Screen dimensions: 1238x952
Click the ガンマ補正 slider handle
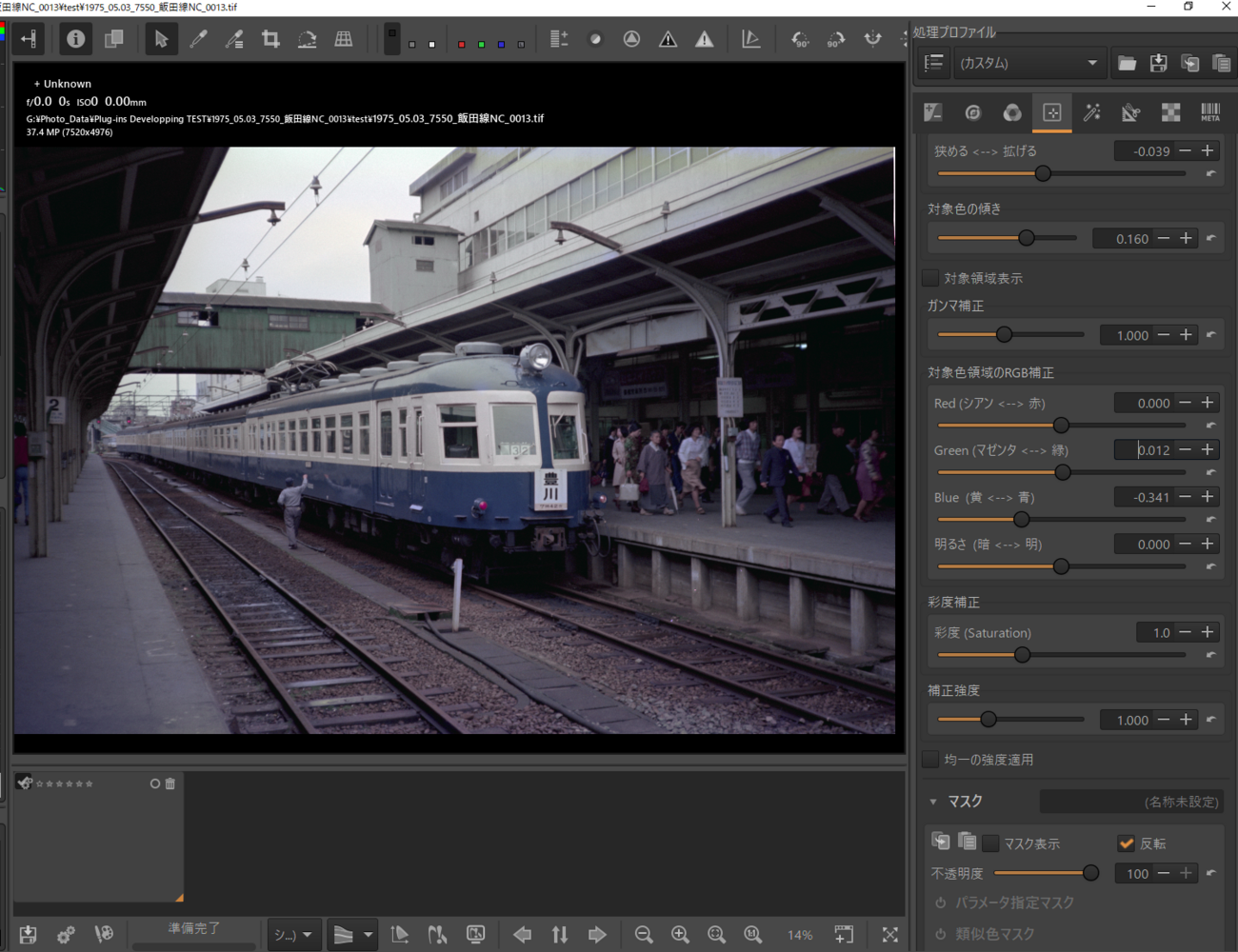[x=1004, y=334]
